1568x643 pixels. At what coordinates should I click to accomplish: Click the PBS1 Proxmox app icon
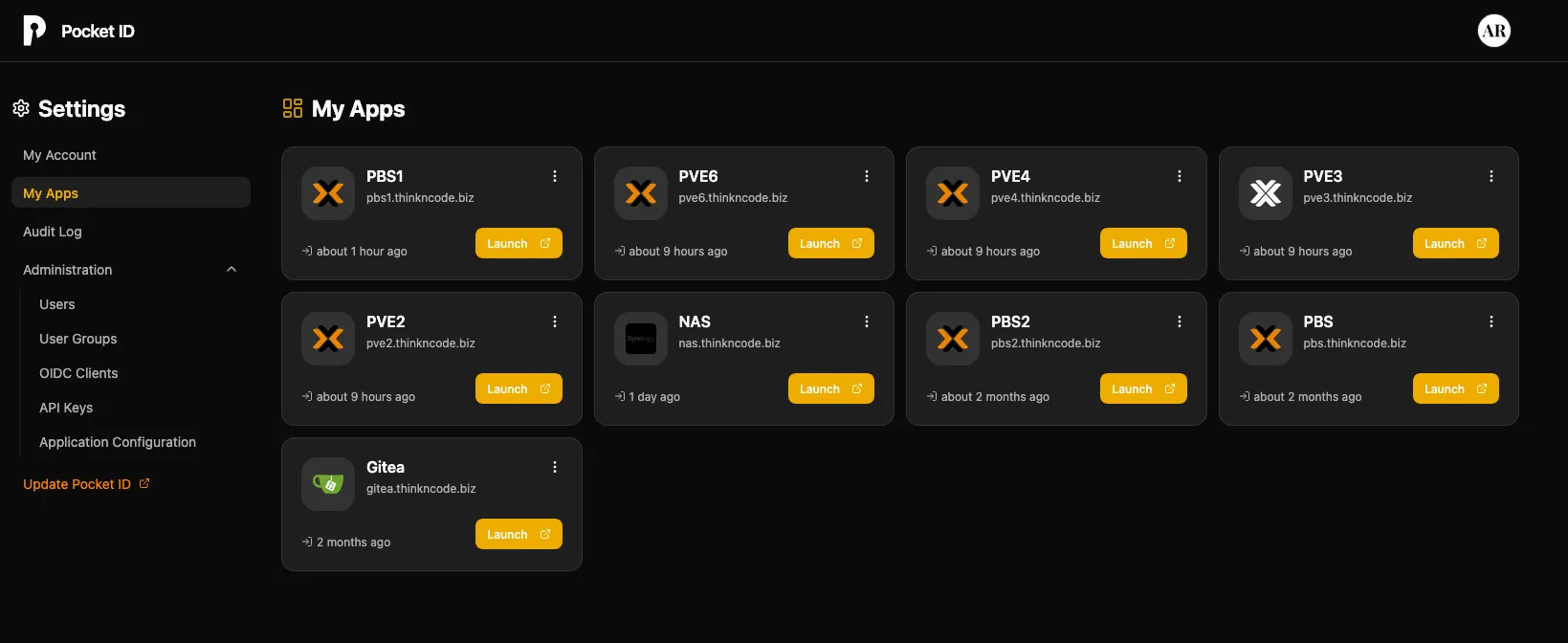[328, 193]
